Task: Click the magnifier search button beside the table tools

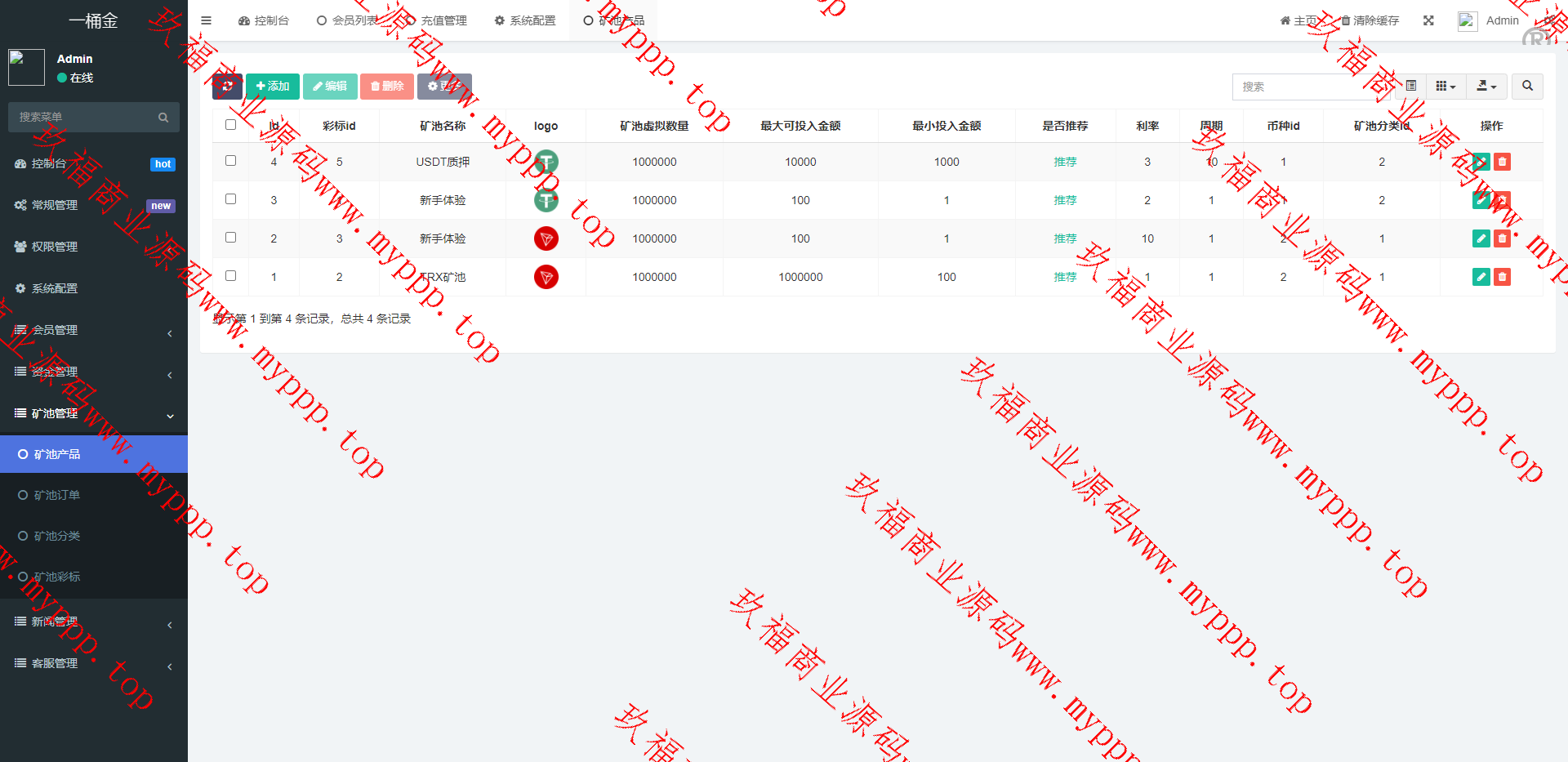Action: tap(1527, 86)
